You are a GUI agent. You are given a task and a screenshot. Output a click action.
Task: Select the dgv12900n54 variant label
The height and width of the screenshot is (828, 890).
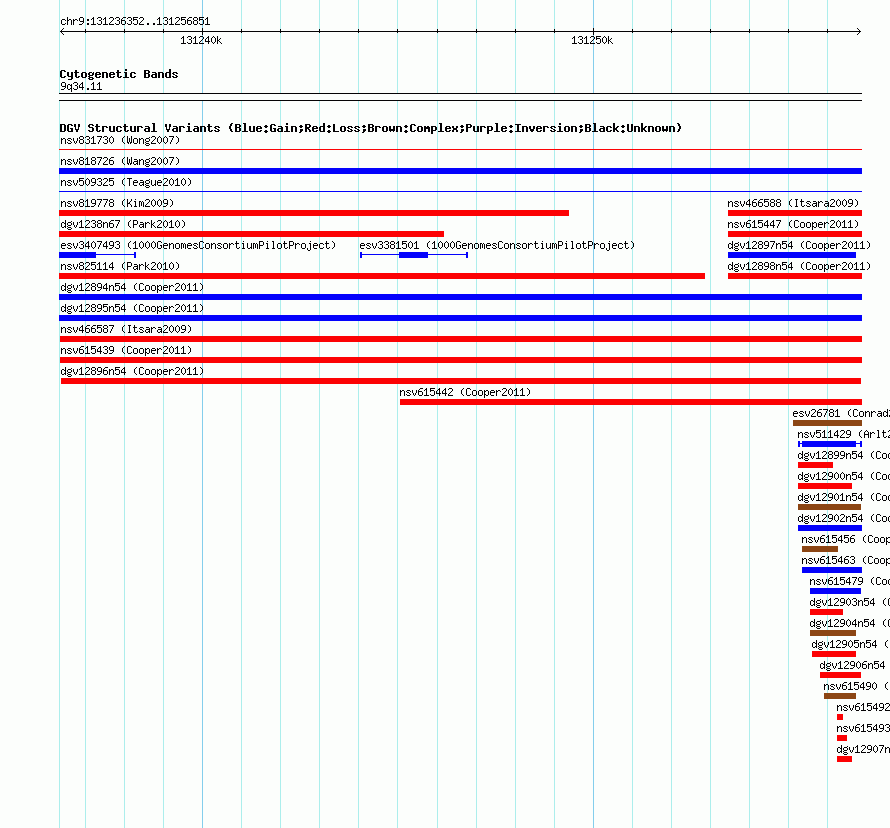[843, 476]
